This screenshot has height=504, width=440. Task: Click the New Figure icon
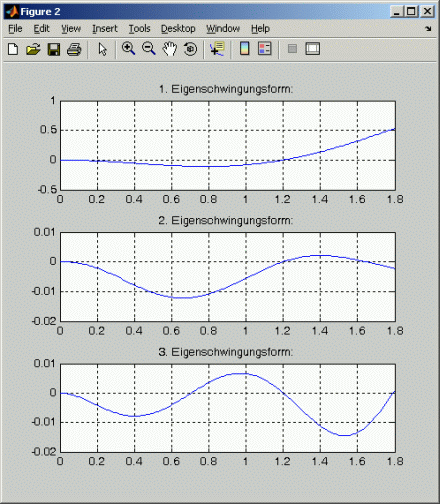click(x=13, y=49)
